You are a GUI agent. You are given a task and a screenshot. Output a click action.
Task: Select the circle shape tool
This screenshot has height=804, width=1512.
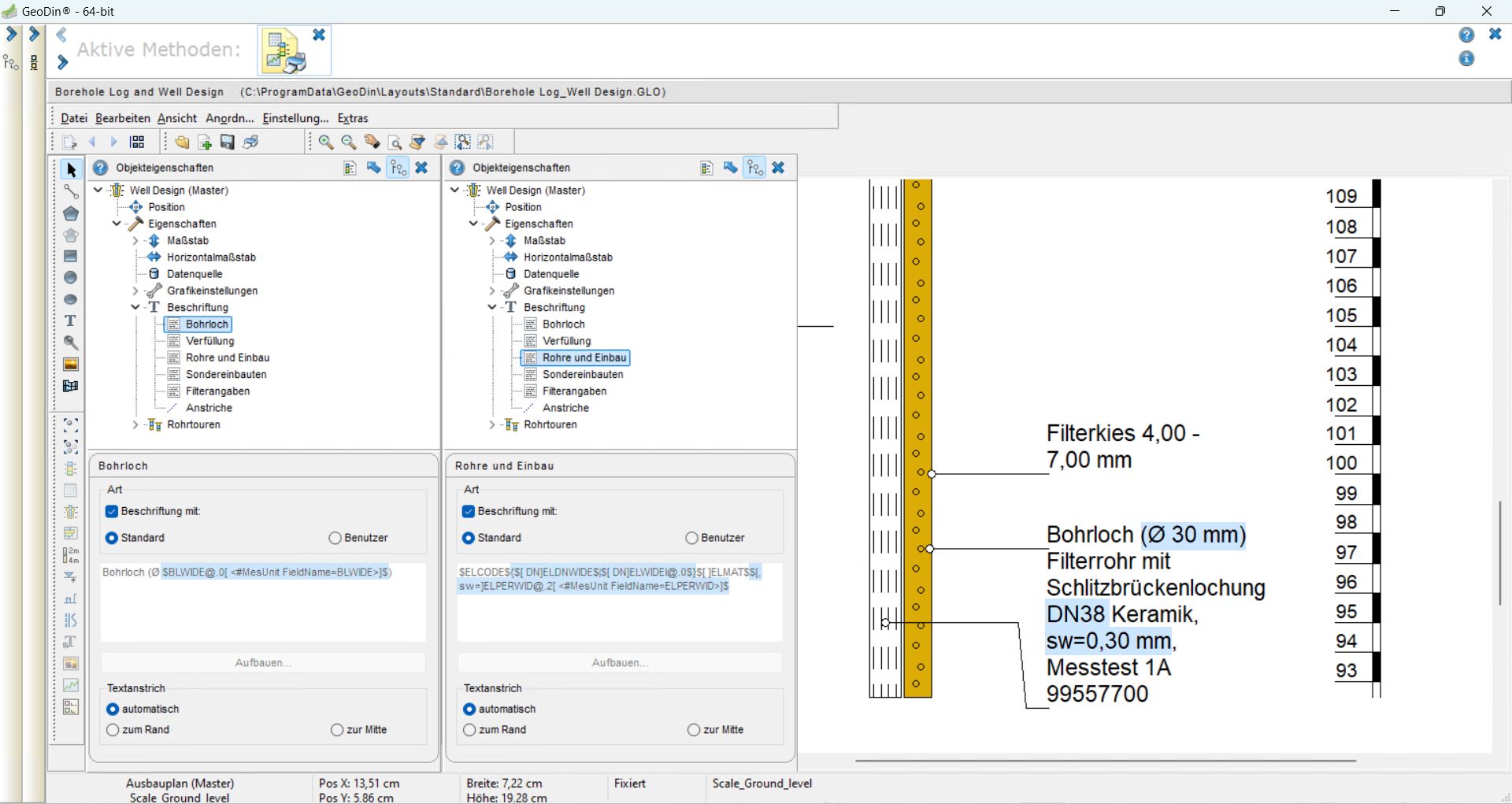coord(71,277)
